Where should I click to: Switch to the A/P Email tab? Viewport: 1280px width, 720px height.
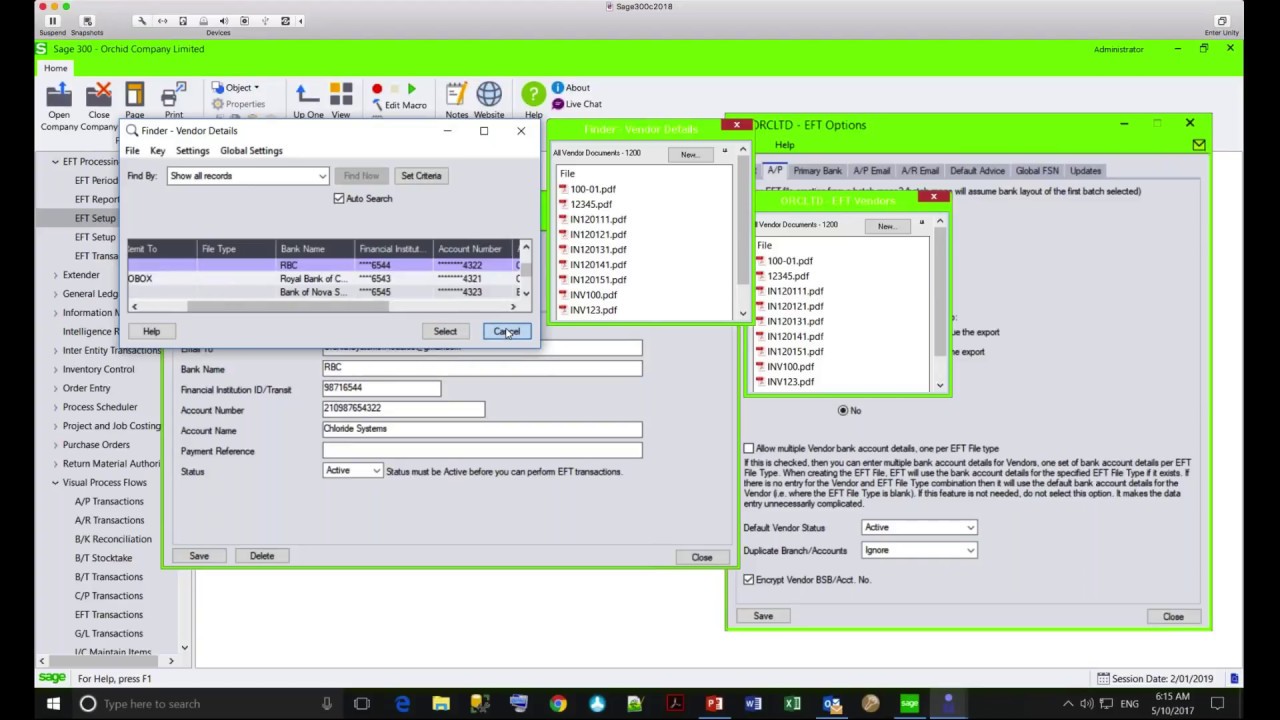pyautogui.click(x=871, y=171)
